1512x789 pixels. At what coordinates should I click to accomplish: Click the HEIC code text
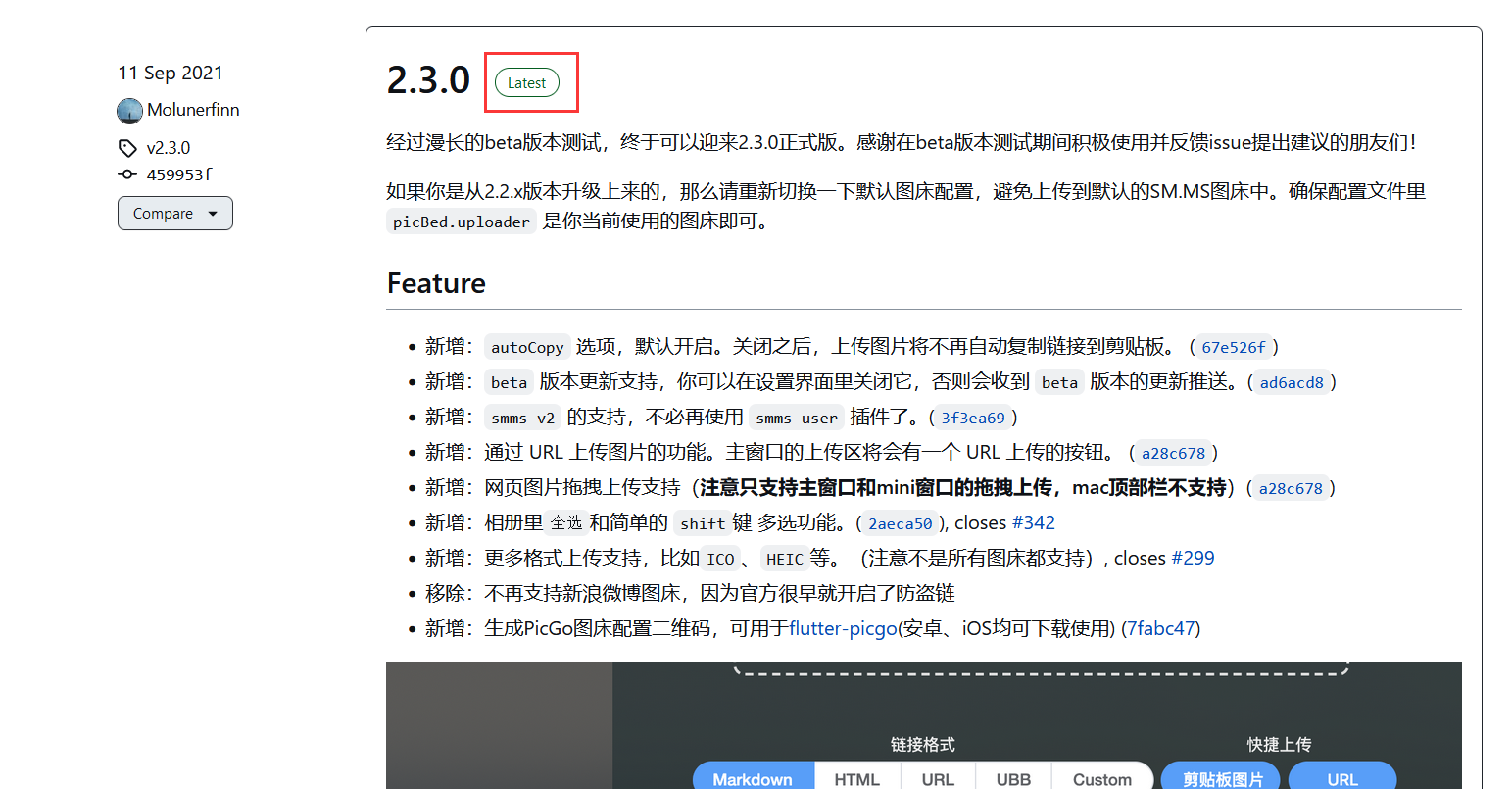[x=785, y=559]
